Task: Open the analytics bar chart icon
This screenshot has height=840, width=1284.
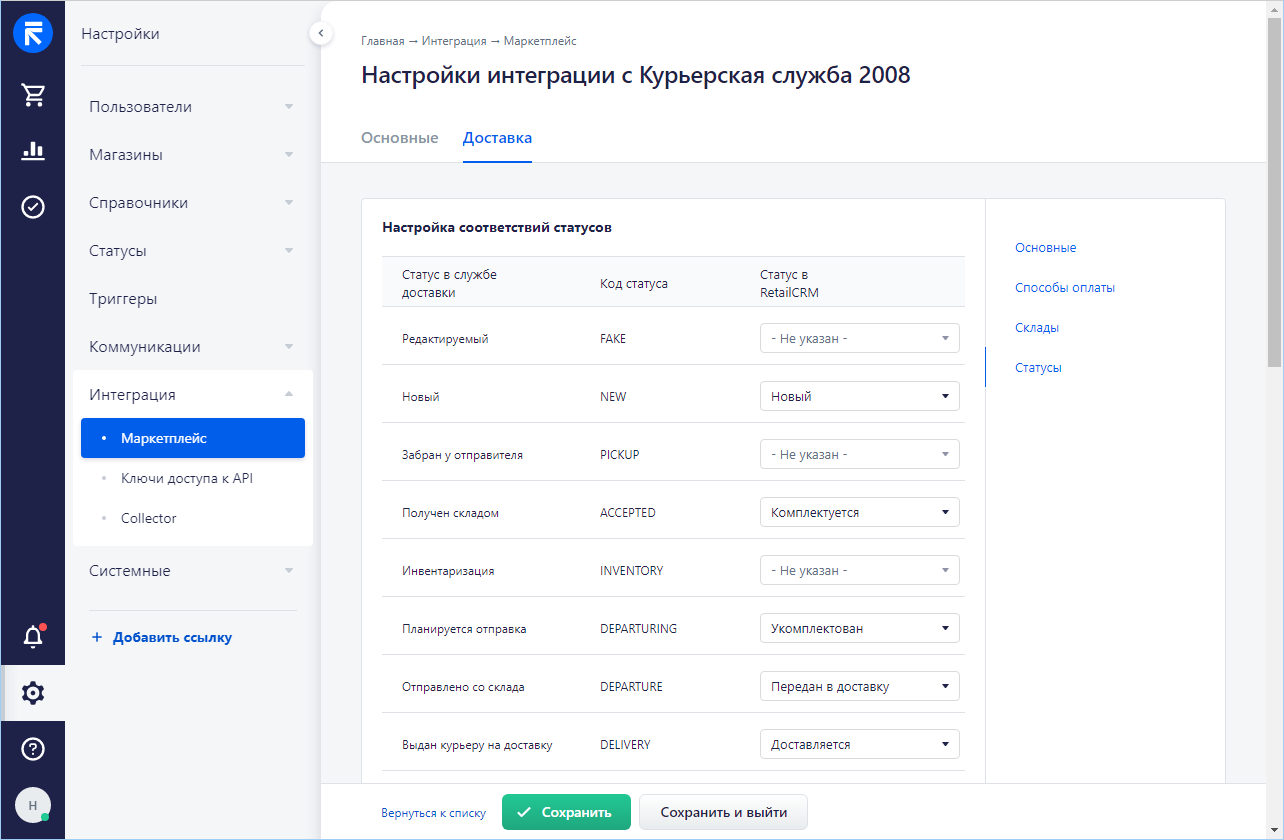Action: tap(33, 151)
